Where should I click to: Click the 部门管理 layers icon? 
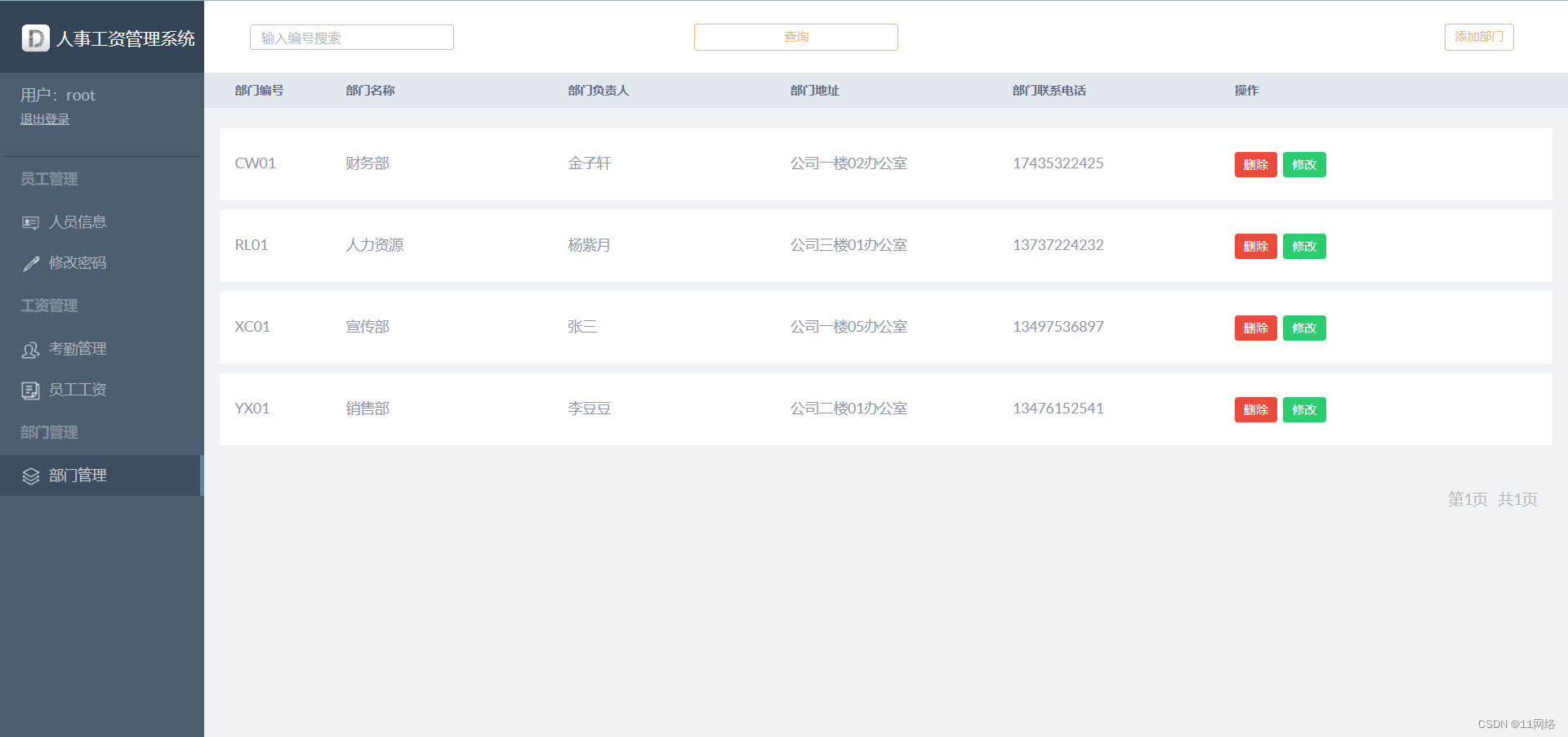point(30,476)
